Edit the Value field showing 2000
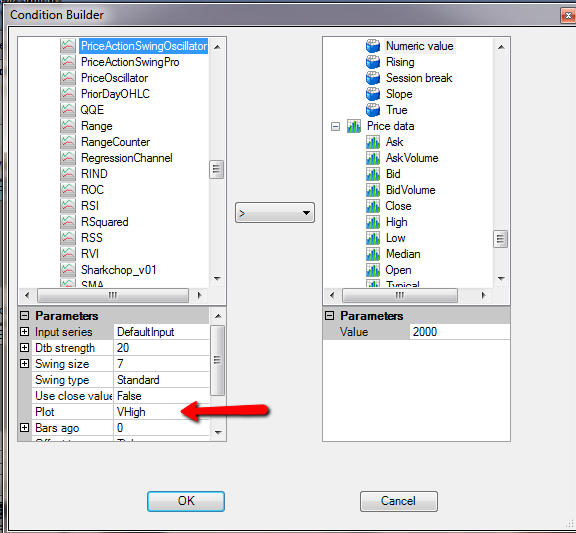 [x=459, y=332]
